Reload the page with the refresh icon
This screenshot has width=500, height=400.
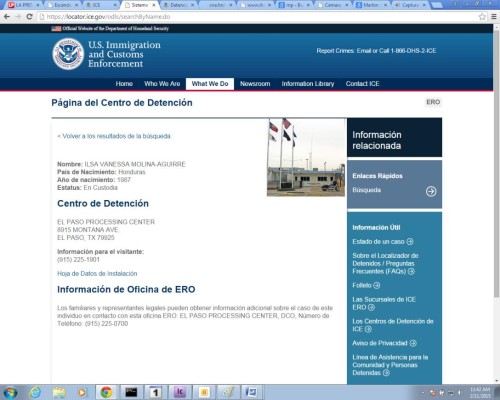(29, 16)
